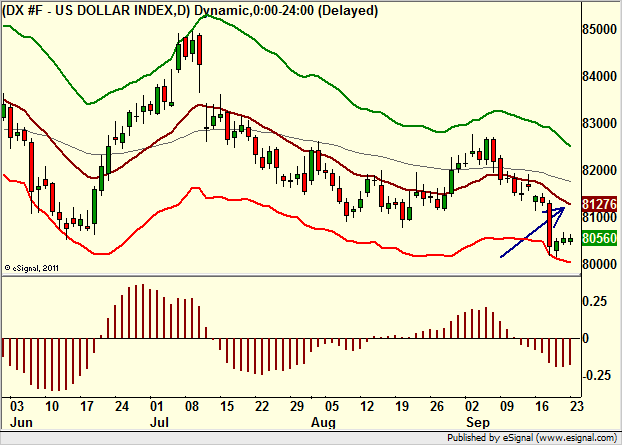Click the Published by eSignal website text
This screenshot has width=622, height=445.
pos(532,438)
